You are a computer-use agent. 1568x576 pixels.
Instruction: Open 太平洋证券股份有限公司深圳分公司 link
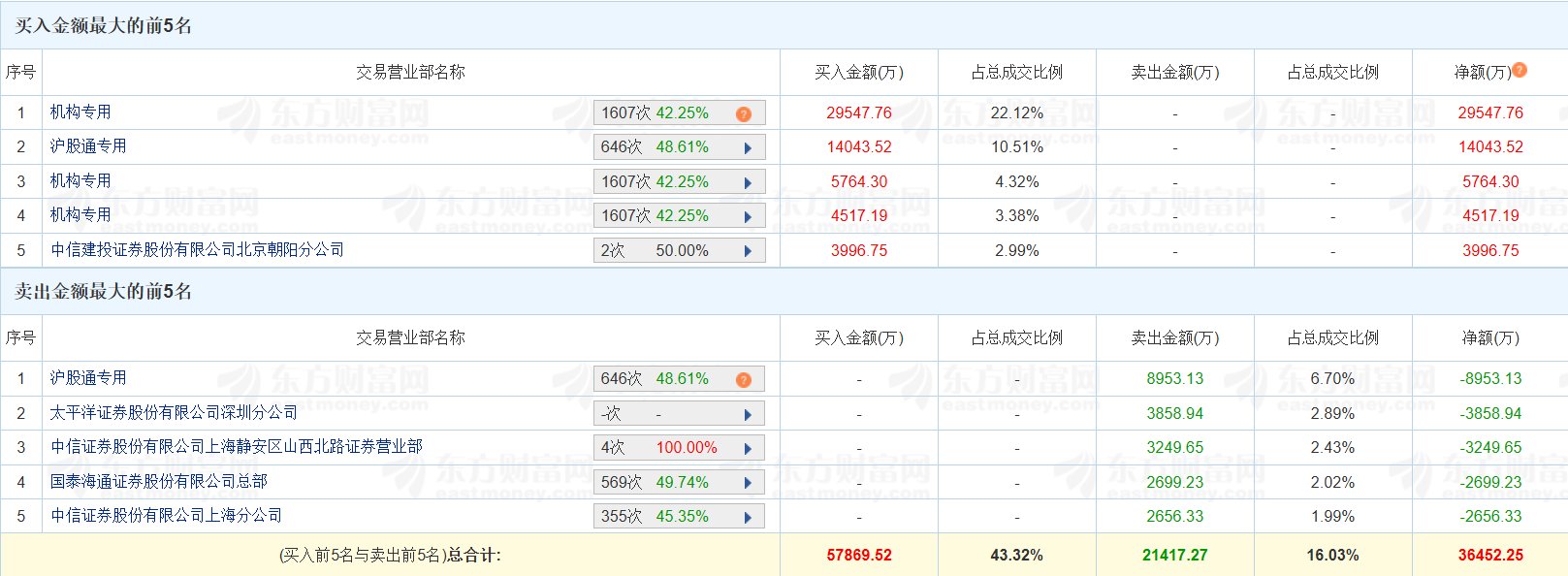click(x=174, y=413)
